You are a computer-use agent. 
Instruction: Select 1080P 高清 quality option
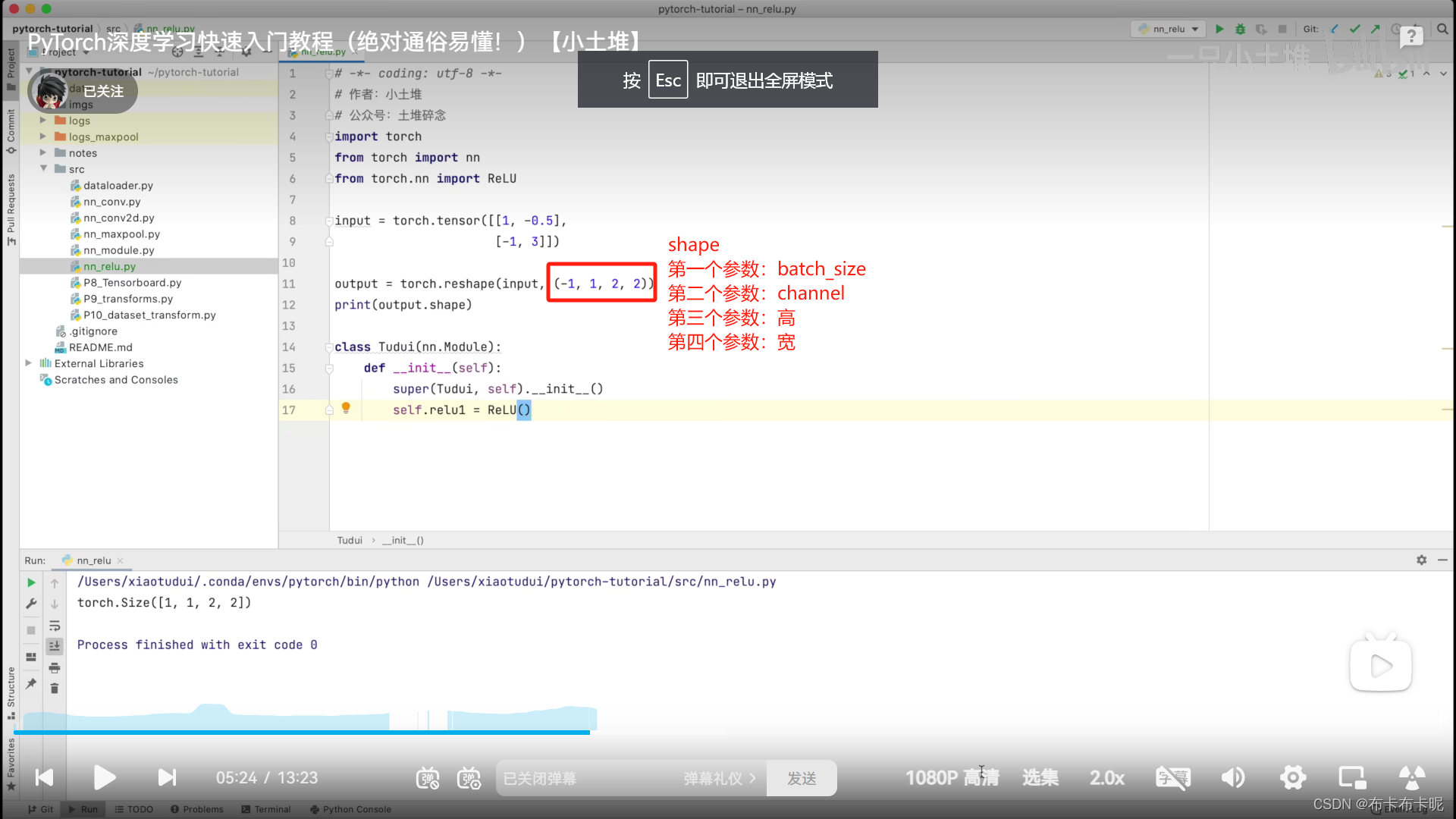[952, 777]
